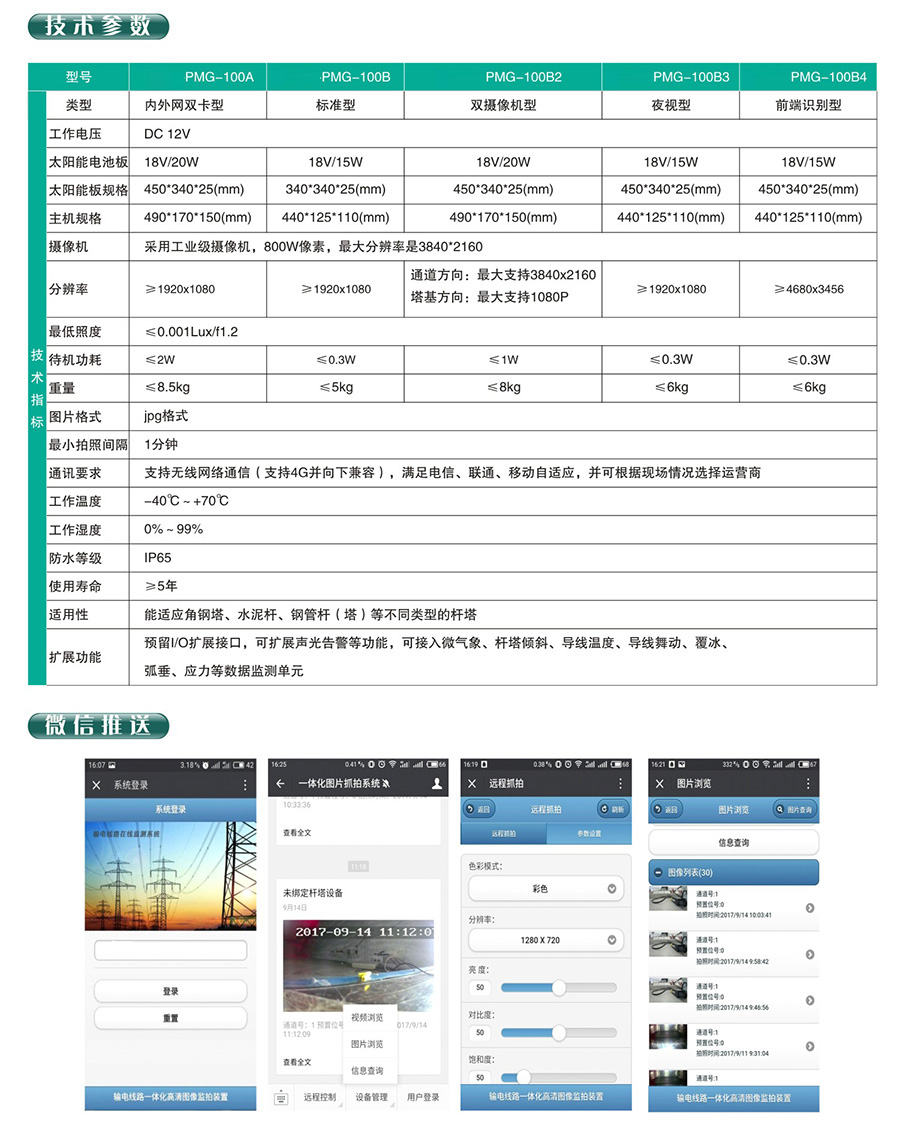Close the 远程抓拍 page with the X icon

click(x=472, y=784)
